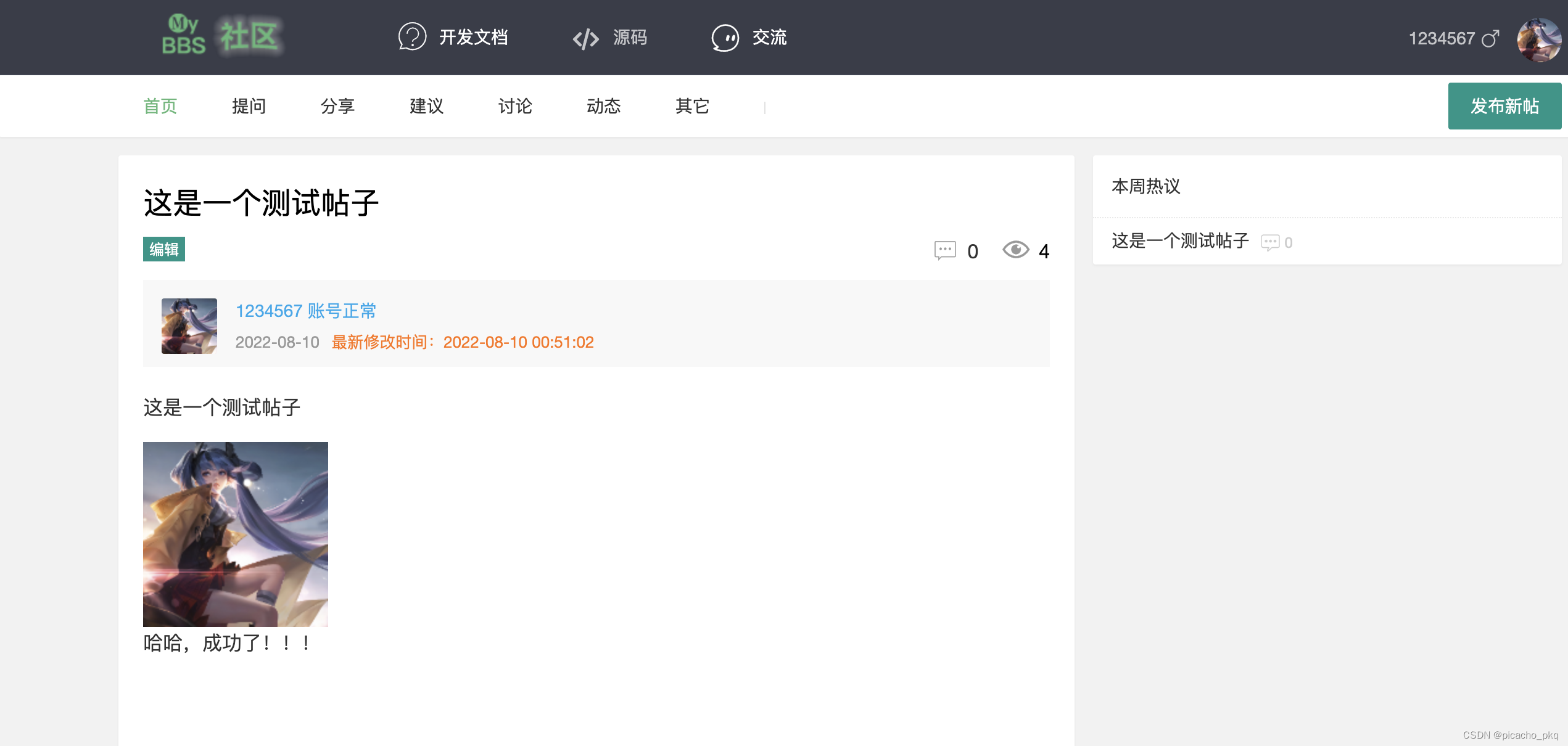This screenshot has height=746, width=1568.
Task: Select the 分享 category tab
Action: point(337,106)
